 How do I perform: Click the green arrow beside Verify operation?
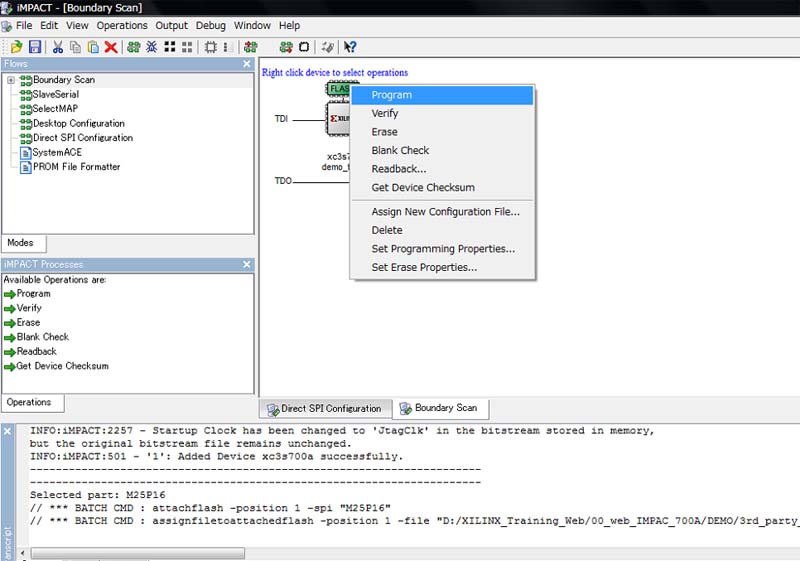(x=9, y=309)
